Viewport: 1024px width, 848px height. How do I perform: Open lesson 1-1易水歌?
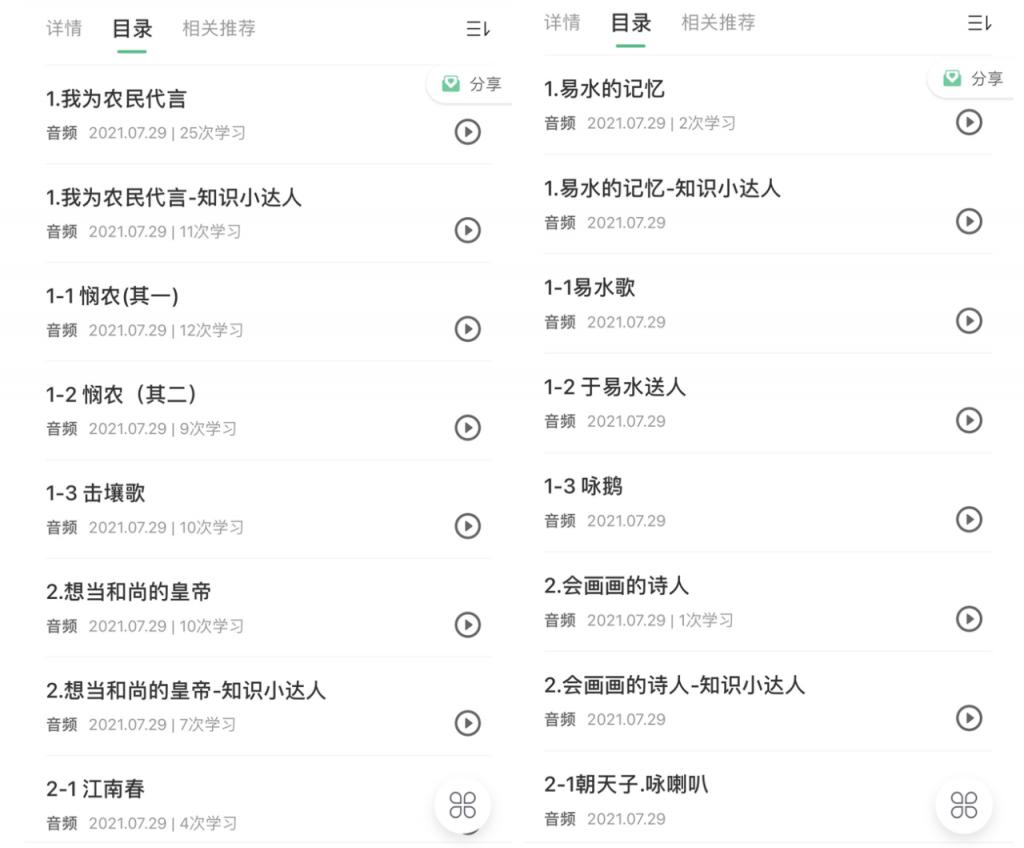[x=768, y=304]
